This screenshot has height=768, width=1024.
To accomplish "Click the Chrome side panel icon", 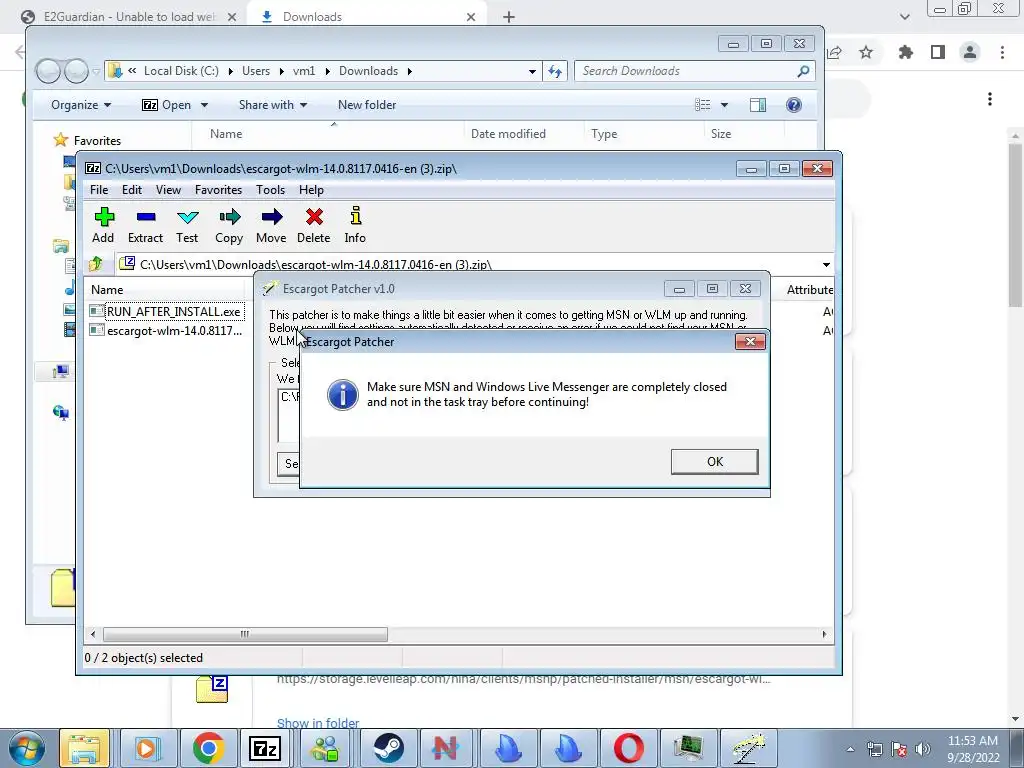I will [938, 52].
